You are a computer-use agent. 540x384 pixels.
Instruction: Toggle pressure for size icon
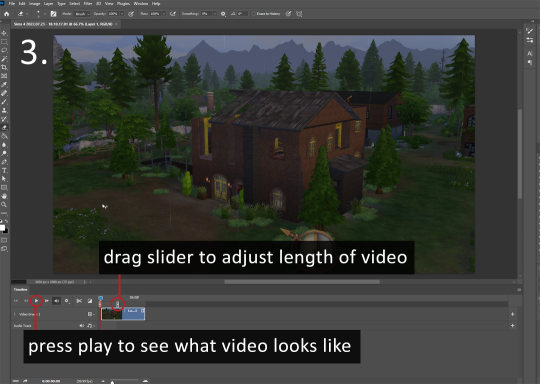click(288, 14)
